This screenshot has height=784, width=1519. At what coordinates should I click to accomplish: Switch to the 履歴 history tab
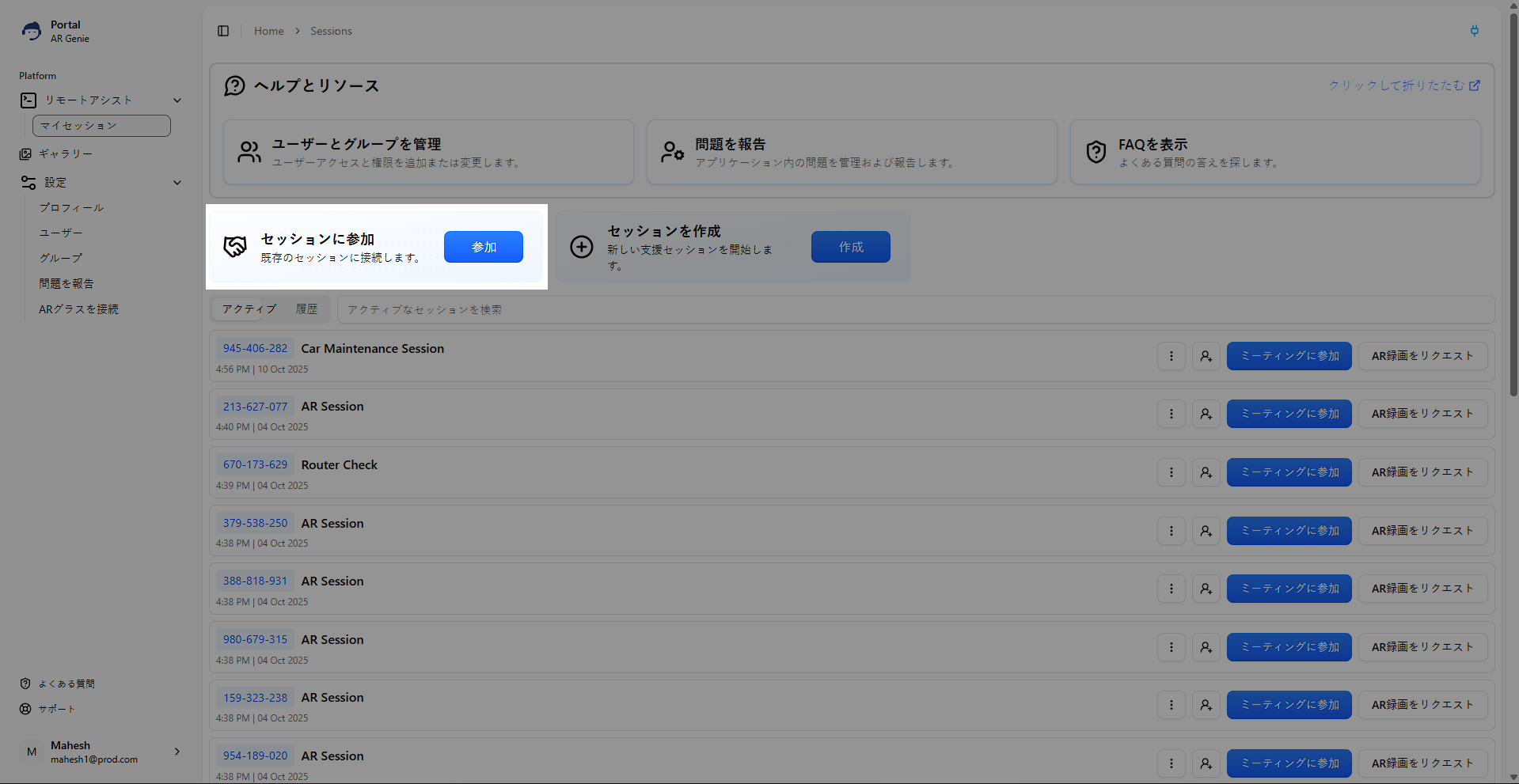pyautogui.click(x=307, y=309)
